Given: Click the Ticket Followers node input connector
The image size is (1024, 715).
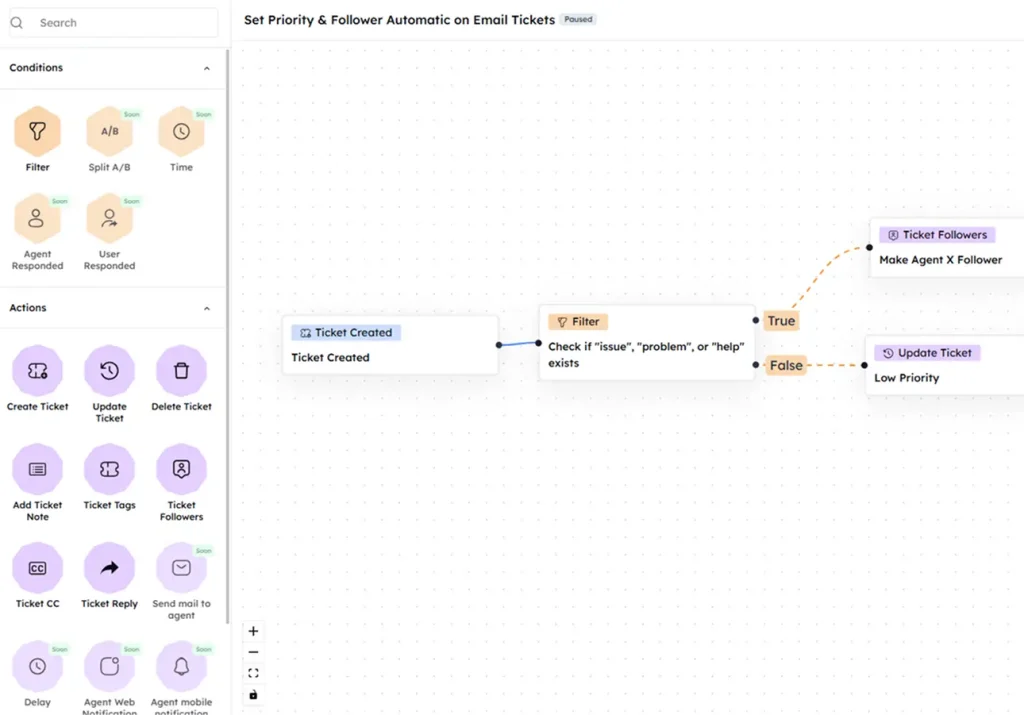Looking at the screenshot, I should coord(869,247).
